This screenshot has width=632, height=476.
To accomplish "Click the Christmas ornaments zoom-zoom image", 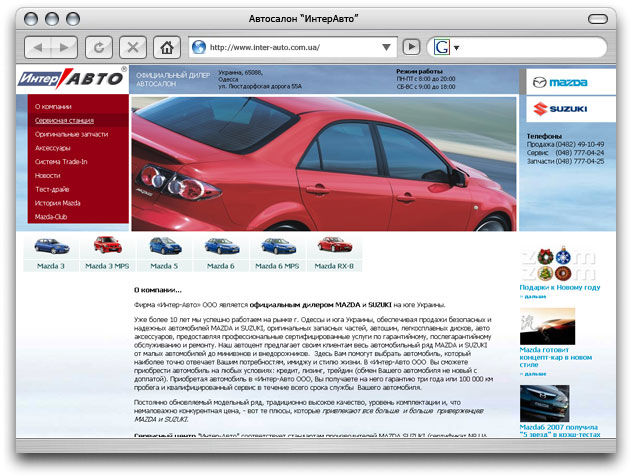I will coord(558,265).
